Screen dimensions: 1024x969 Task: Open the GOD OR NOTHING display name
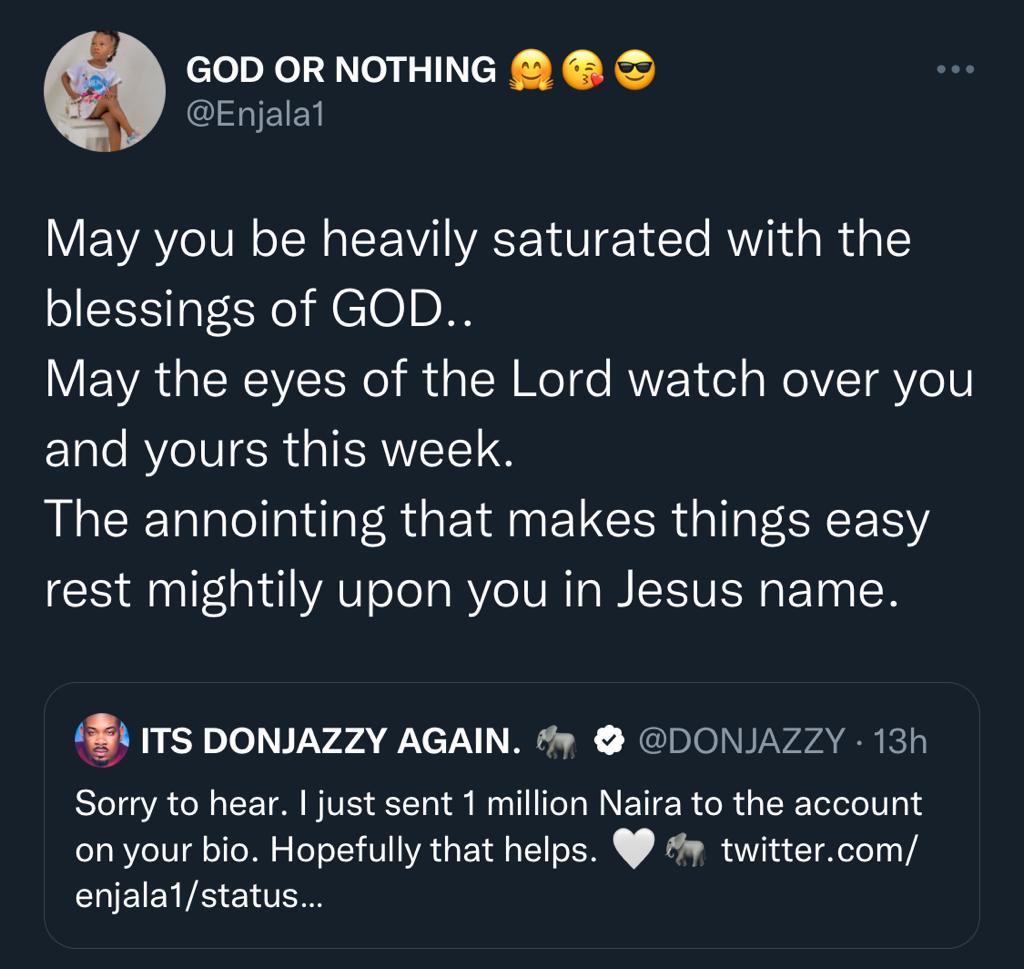tap(341, 70)
